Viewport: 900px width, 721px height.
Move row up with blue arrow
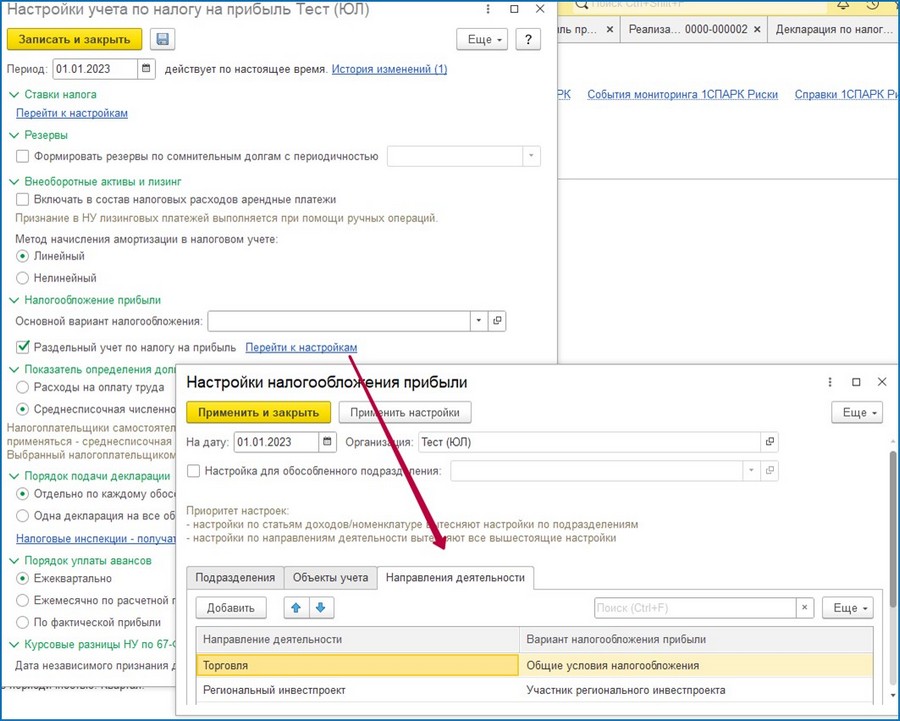pyautogui.click(x=296, y=607)
